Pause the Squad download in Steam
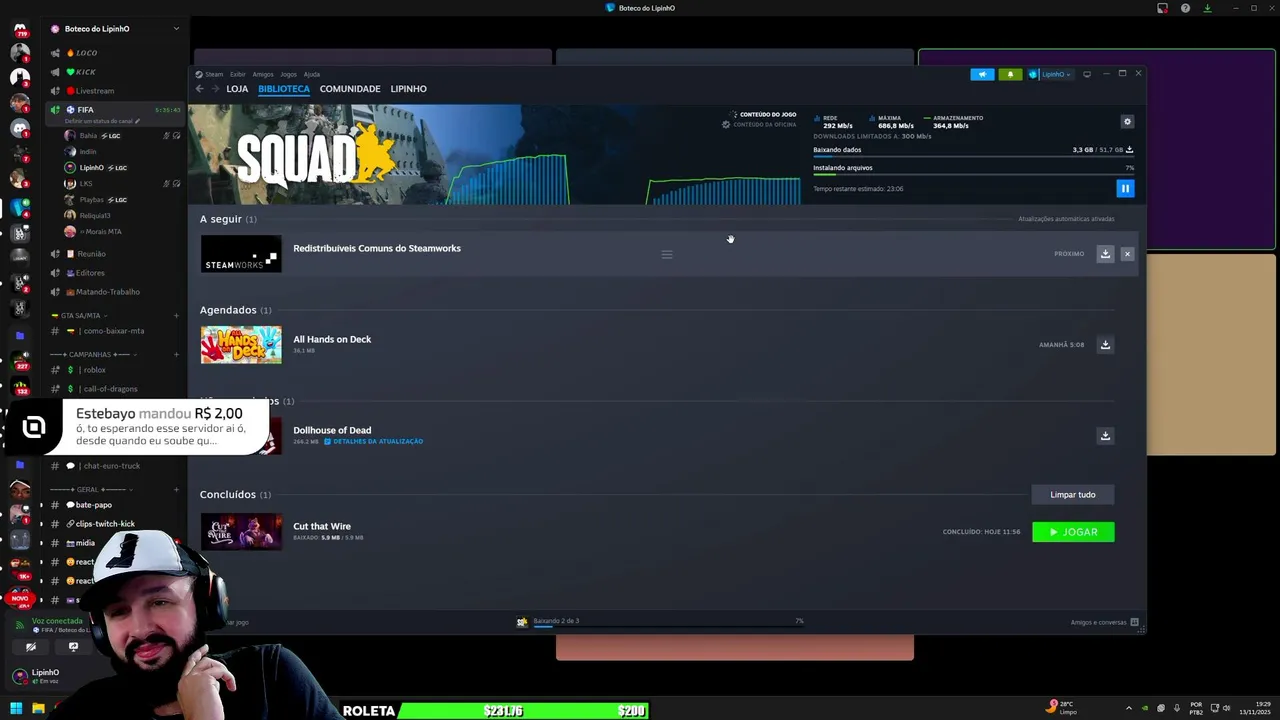 click(1125, 188)
